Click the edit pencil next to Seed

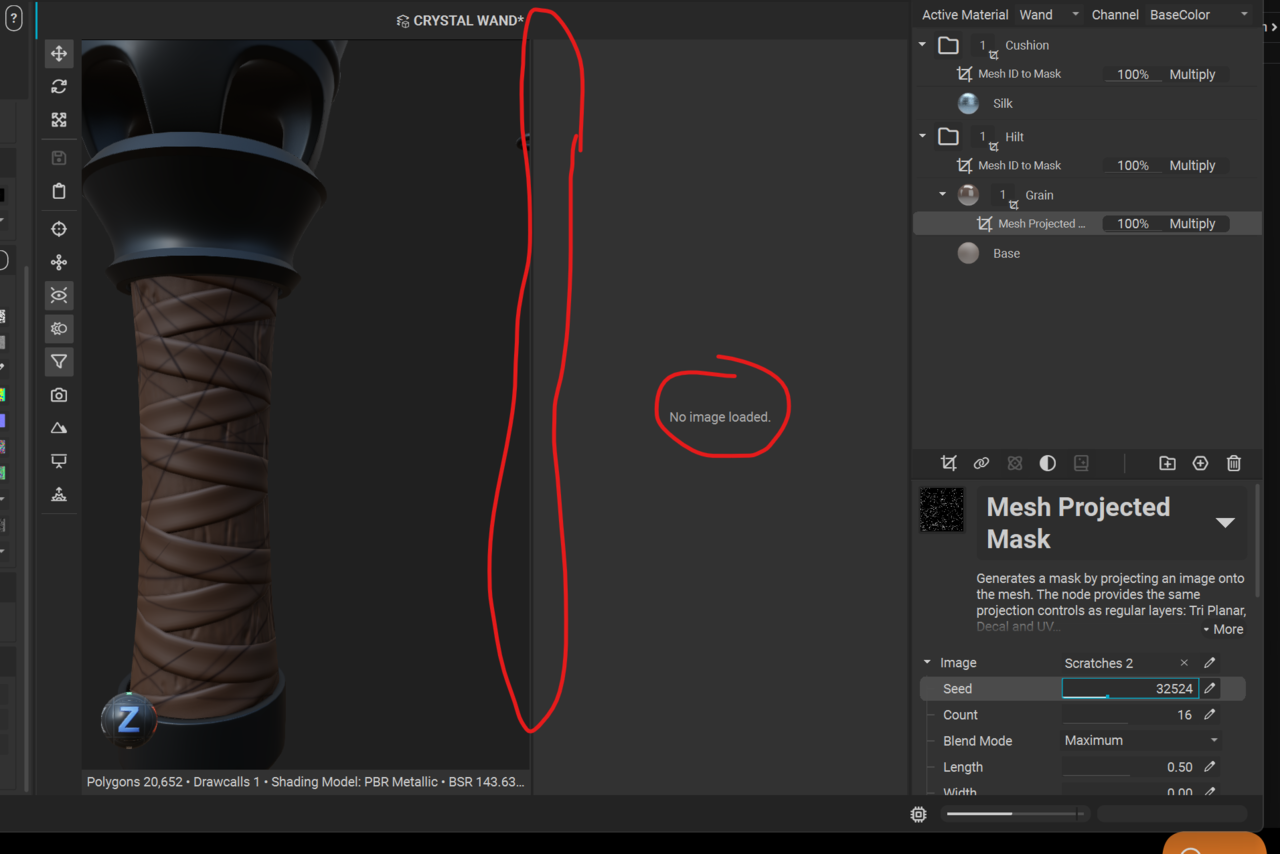pyautogui.click(x=1210, y=688)
